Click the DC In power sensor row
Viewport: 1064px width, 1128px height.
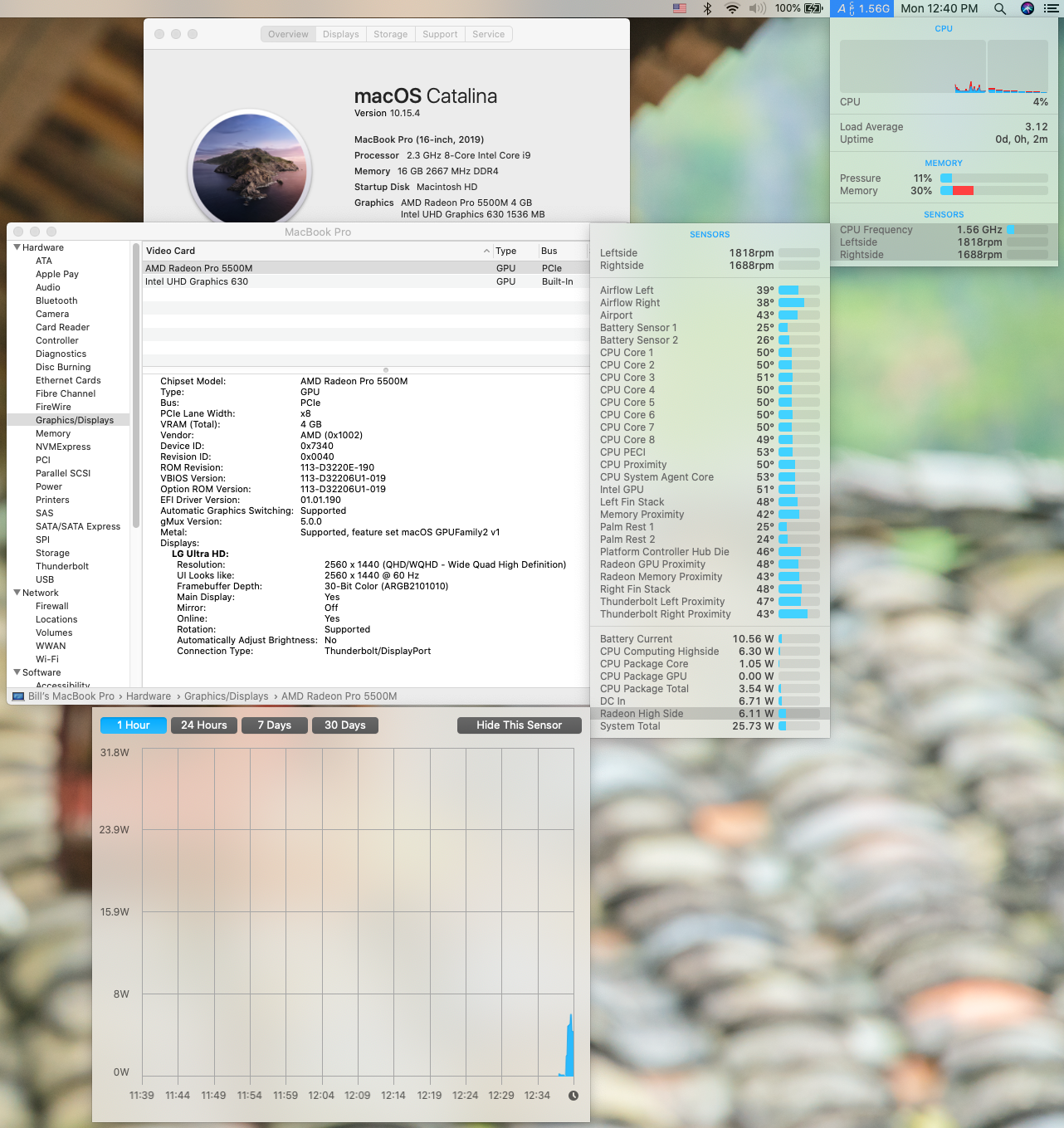(x=710, y=701)
